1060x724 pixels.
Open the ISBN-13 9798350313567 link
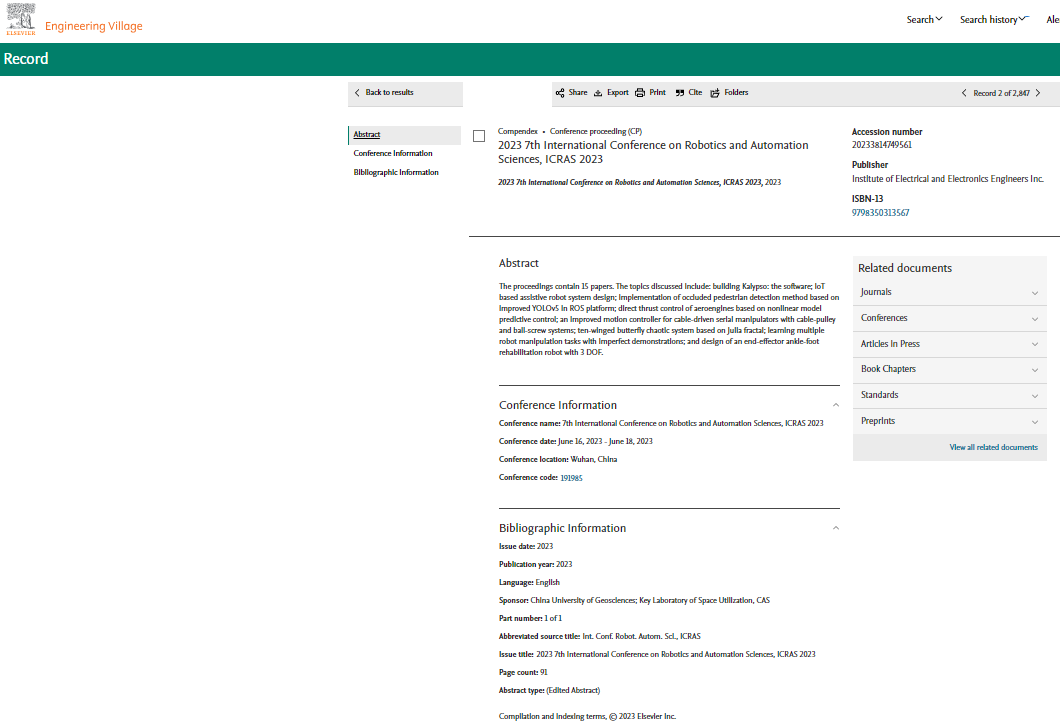tap(880, 213)
